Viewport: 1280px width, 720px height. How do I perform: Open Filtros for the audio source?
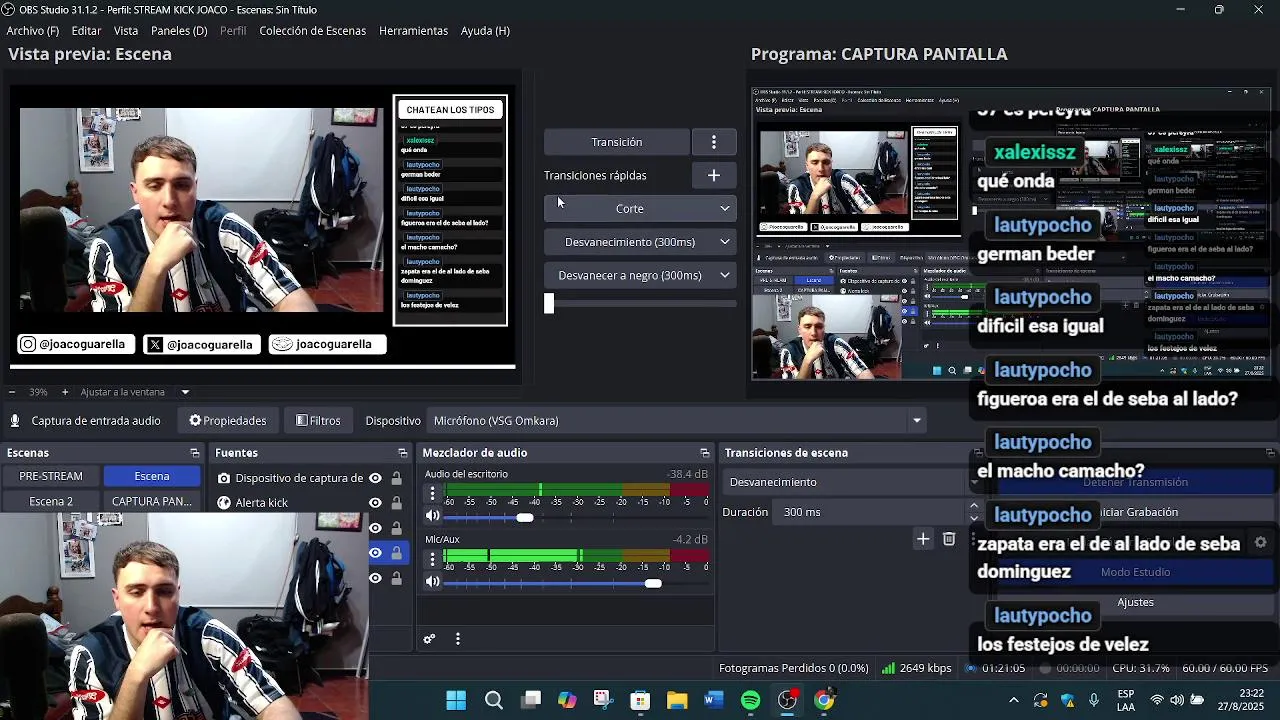pos(318,421)
